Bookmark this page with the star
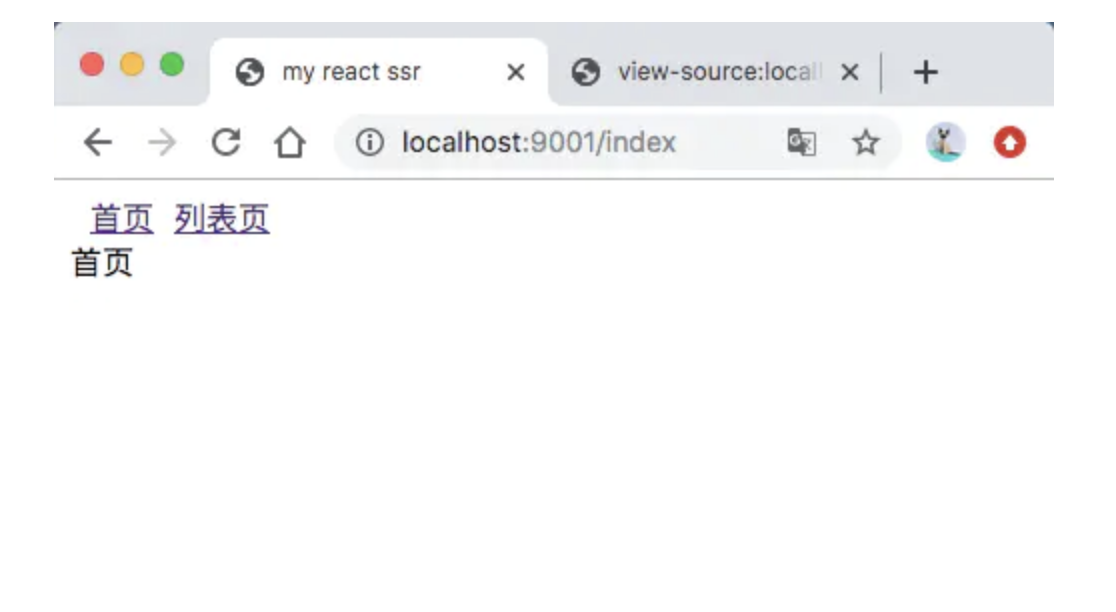 (x=865, y=143)
